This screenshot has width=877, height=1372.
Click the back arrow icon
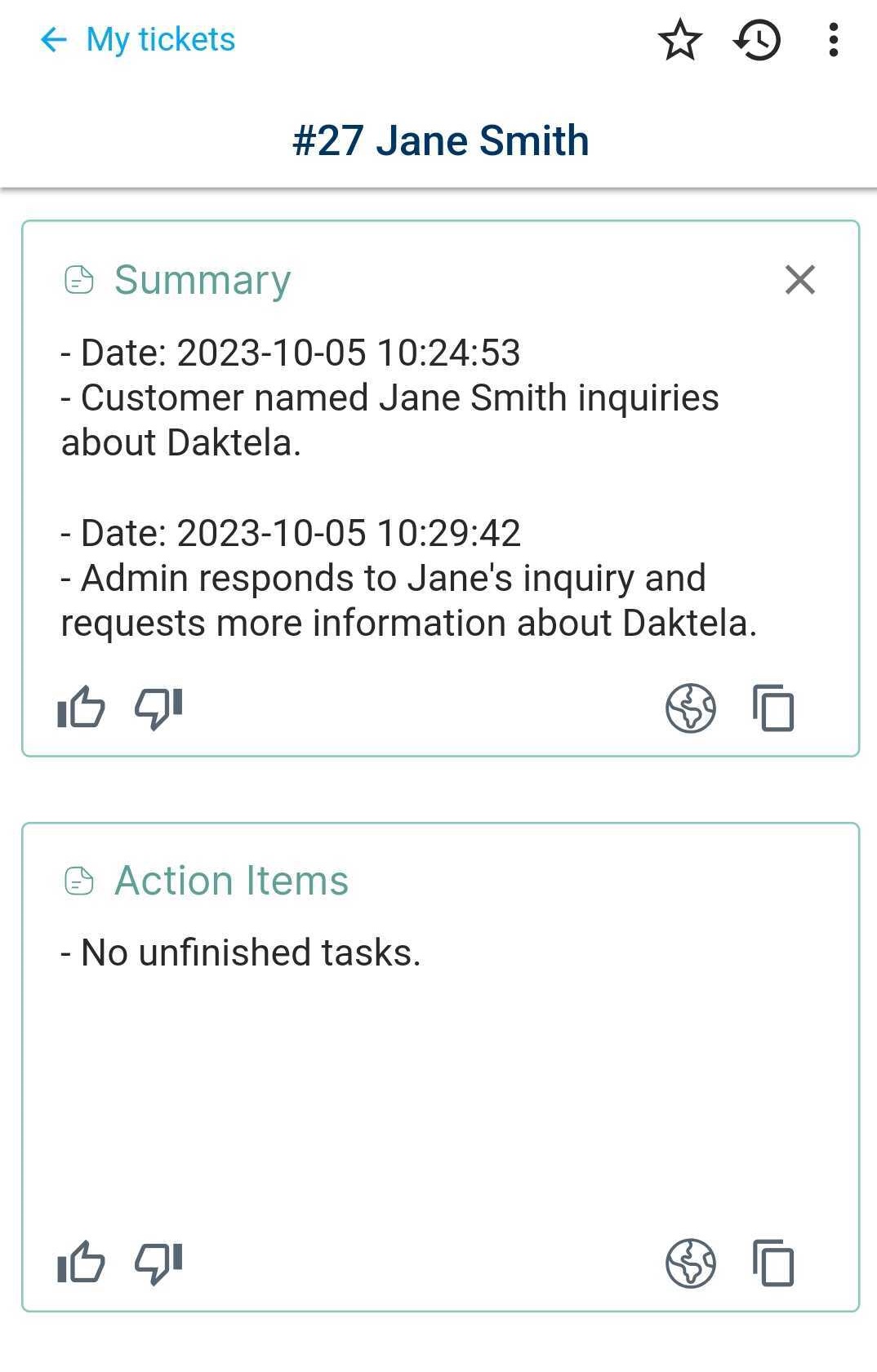pos(52,38)
